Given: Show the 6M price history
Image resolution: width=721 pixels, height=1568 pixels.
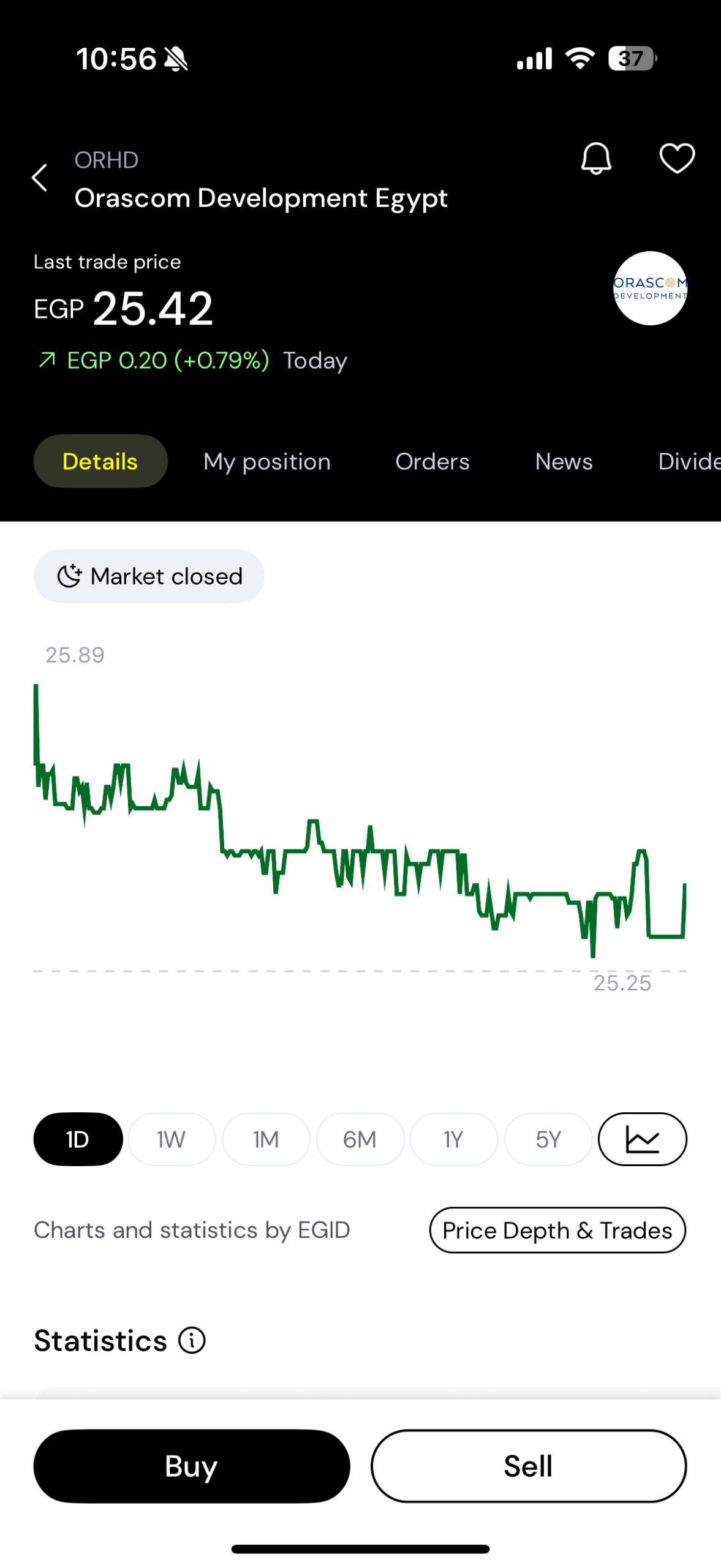Looking at the screenshot, I should click(x=360, y=1139).
